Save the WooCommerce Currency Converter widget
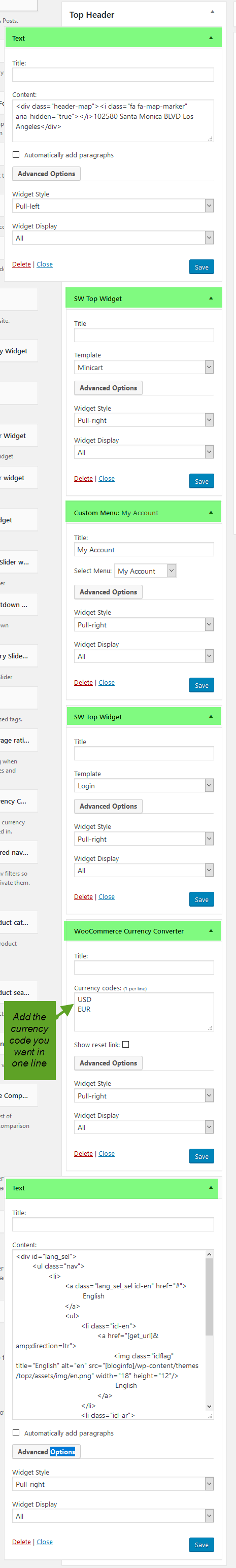This screenshot has height=1568, width=236. click(201, 1156)
